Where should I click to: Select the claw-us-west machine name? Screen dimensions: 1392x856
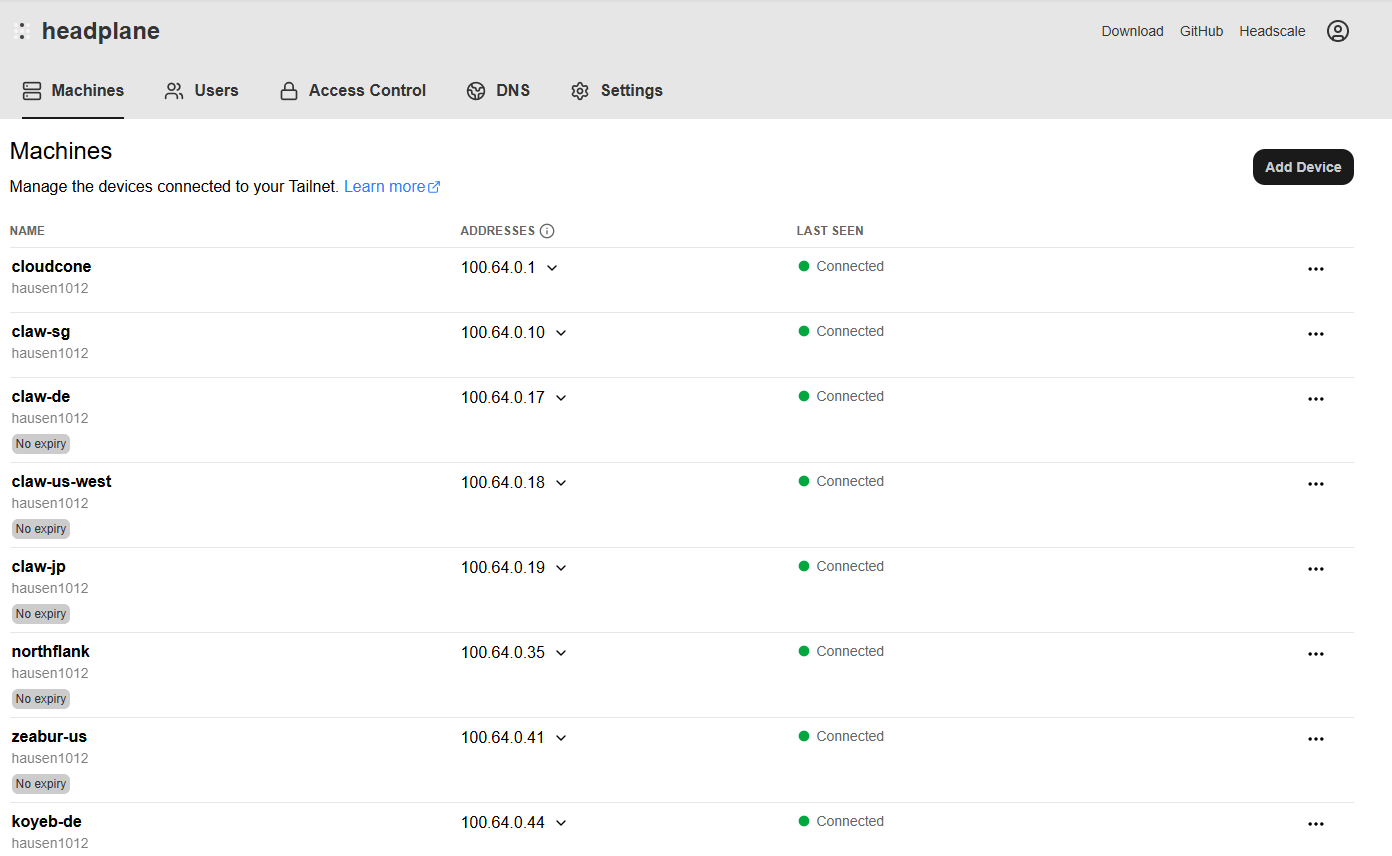61,481
